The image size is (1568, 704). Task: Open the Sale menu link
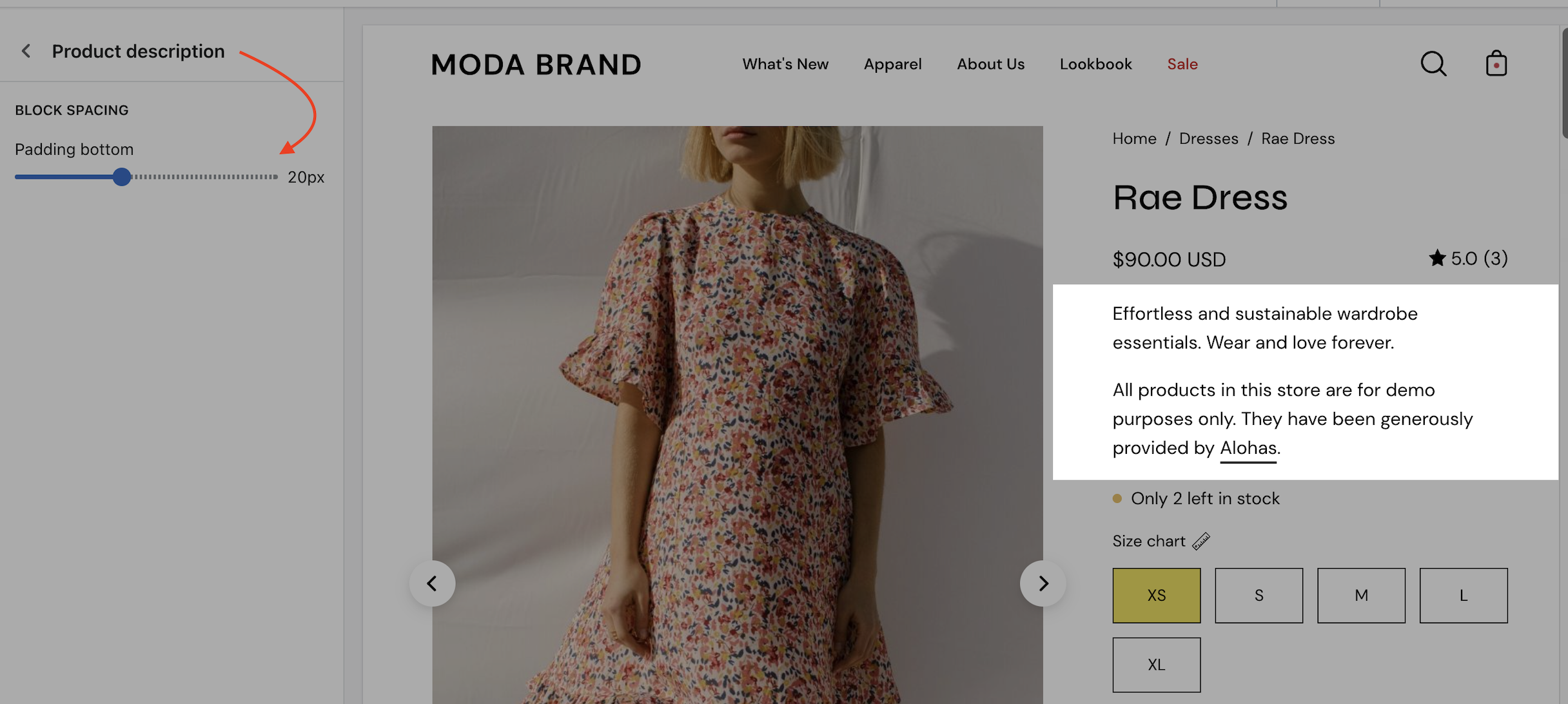coord(1182,64)
